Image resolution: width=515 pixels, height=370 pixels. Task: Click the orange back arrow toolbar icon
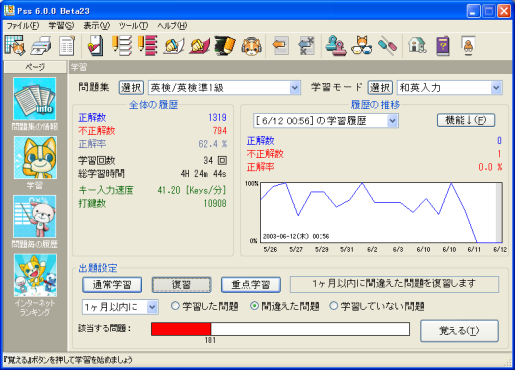click(280, 45)
